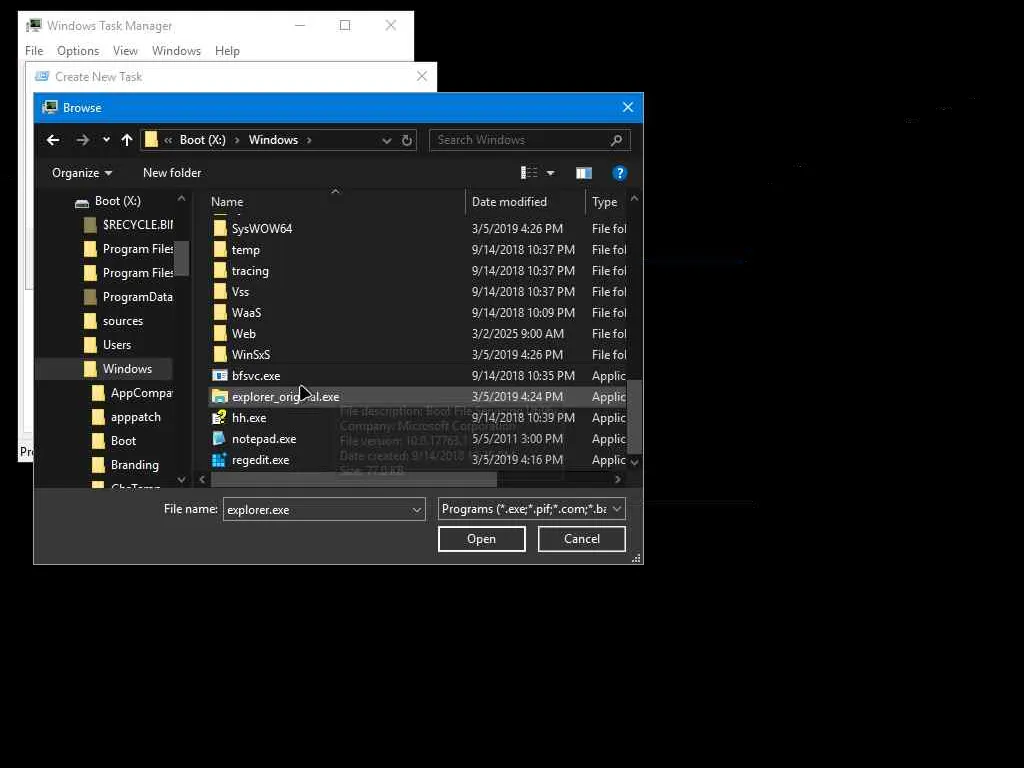Create a New folder
1024x768 pixels.
[x=172, y=173]
